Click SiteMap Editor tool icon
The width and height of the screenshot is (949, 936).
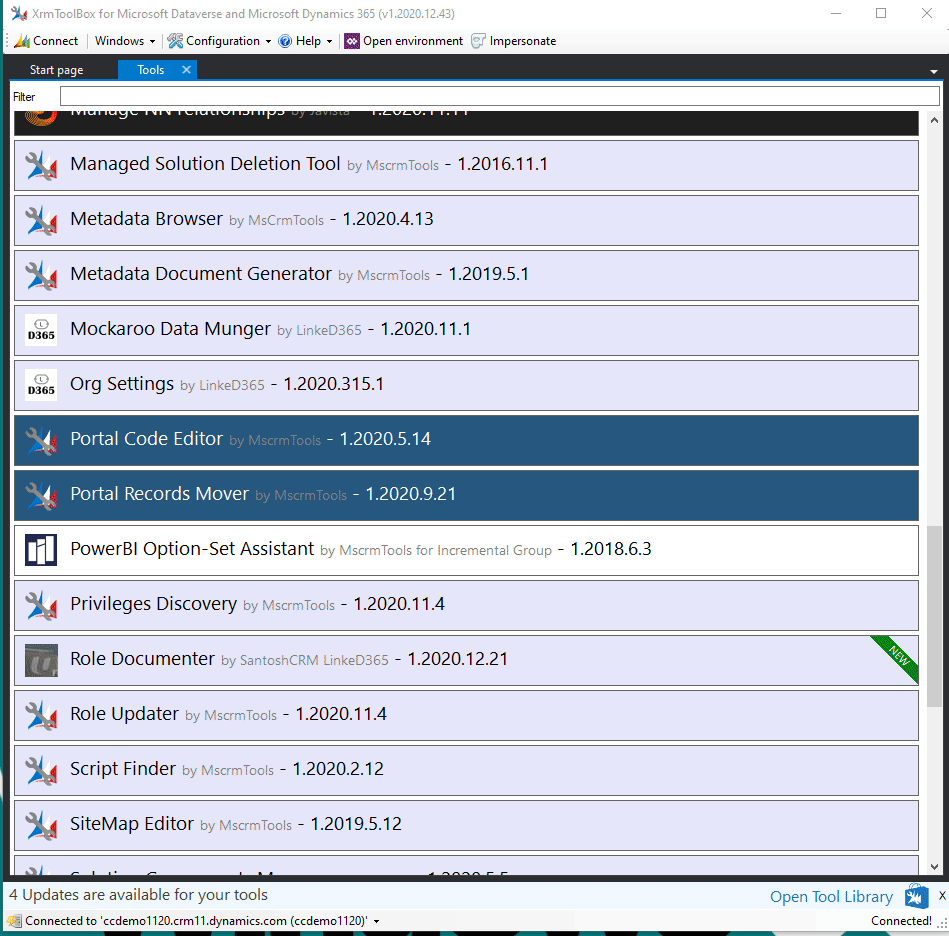pyautogui.click(x=41, y=825)
